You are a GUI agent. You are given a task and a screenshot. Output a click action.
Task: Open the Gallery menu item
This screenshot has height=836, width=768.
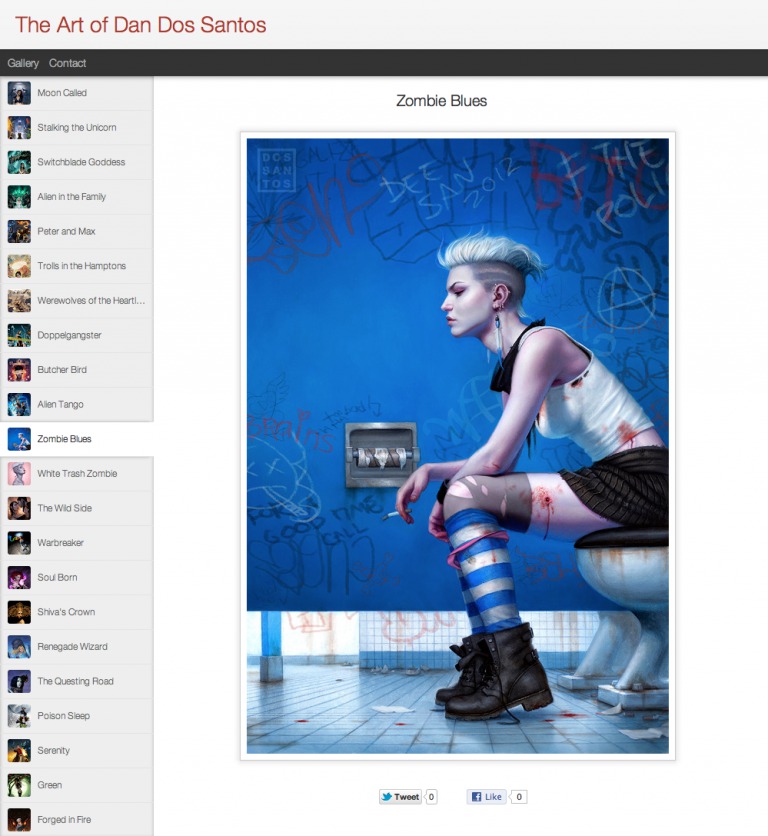(23, 63)
